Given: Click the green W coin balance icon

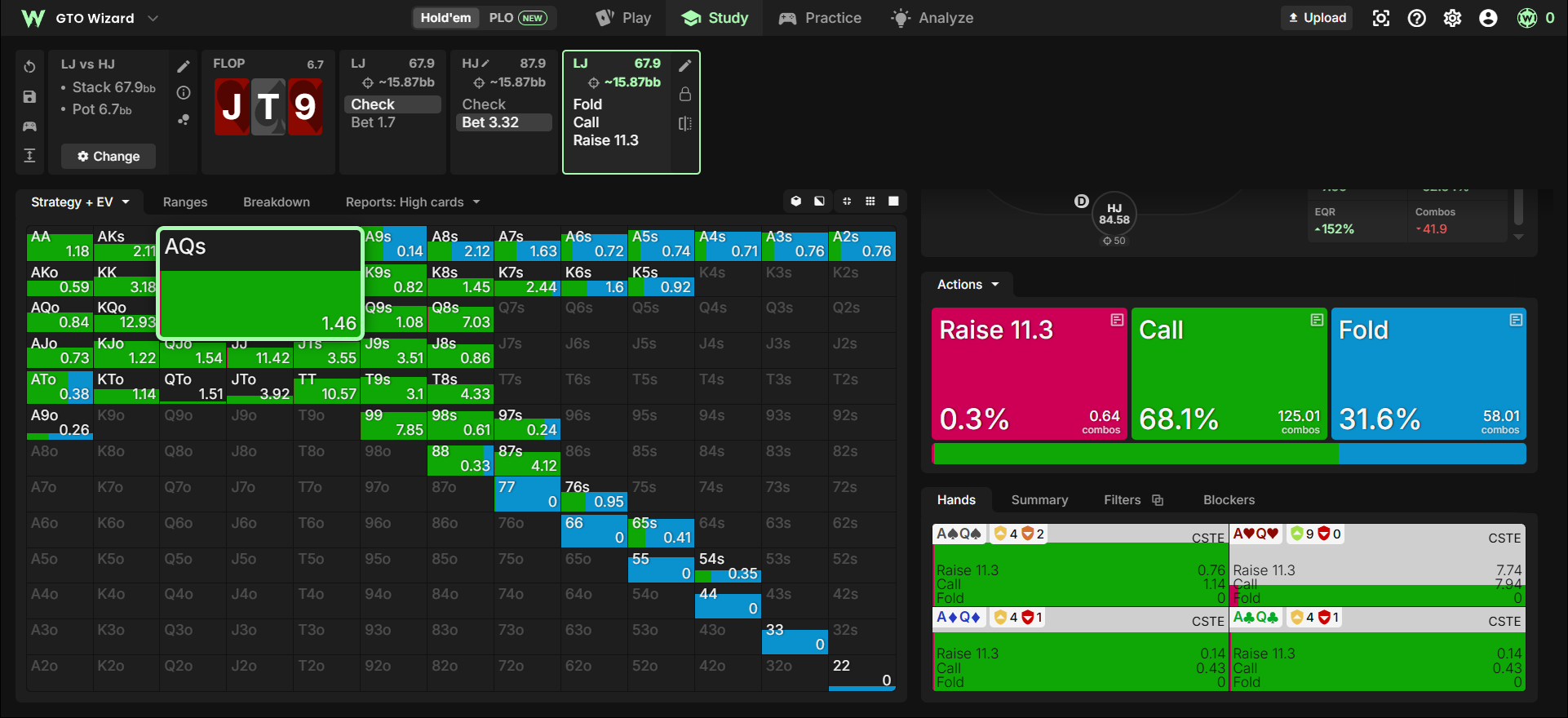Looking at the screenshot, I should pyautogui.click(x=1527, y=18).
